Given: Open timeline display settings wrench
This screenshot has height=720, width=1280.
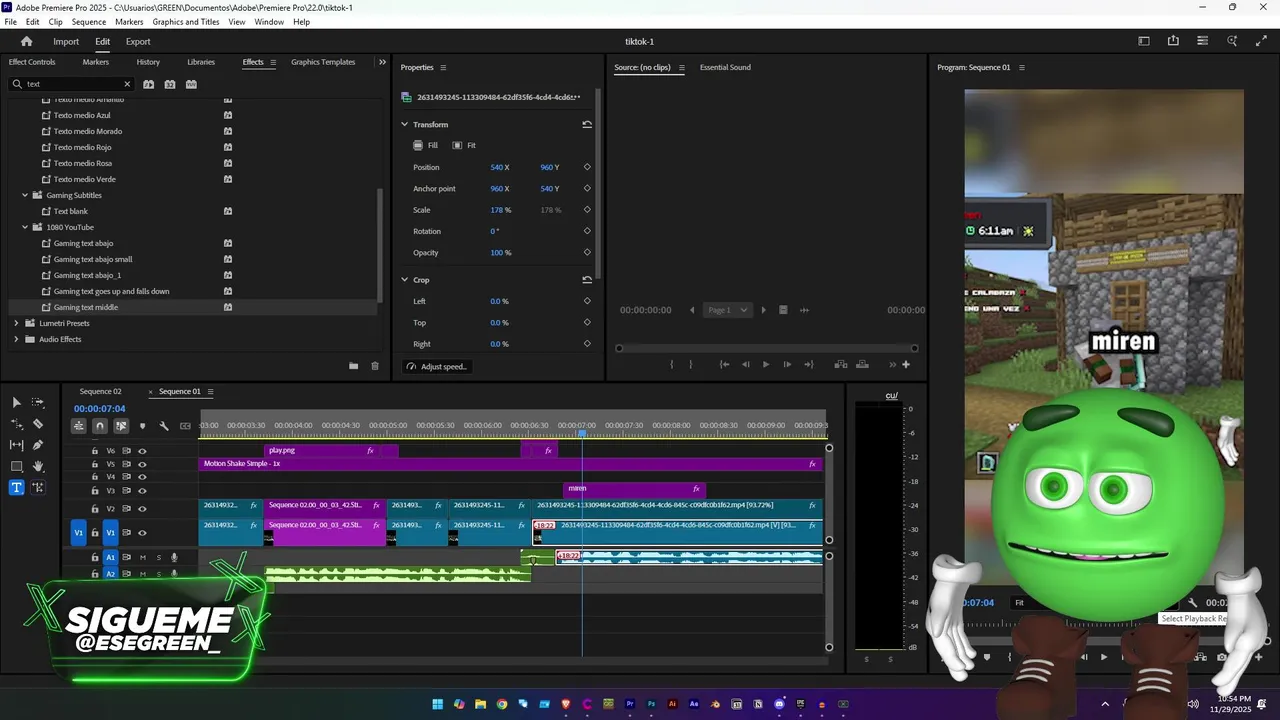Looking at the screenshot, I should (164, 426).
